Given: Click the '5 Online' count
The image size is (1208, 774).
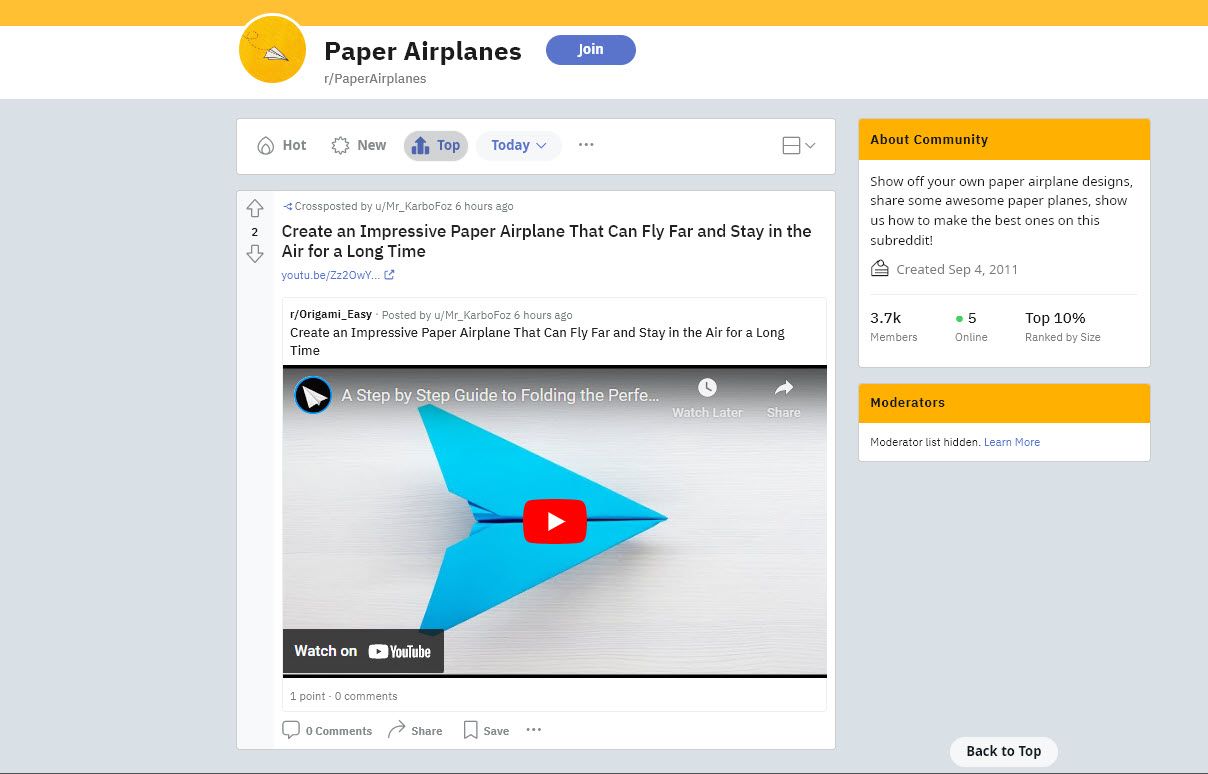Looking at the screenshot, I should tap(971, 327).
